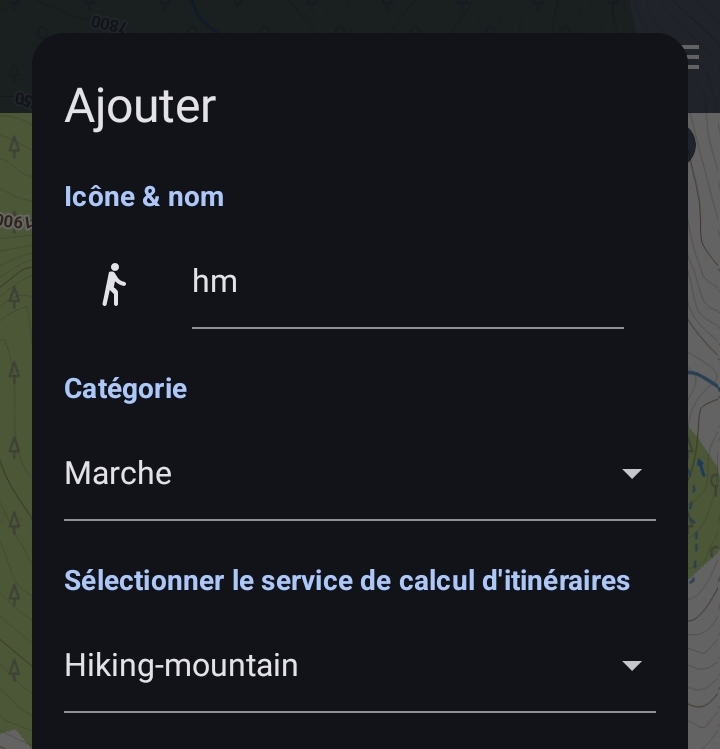Image resolution: width=720 pixels, height=749 pixels.
Task: Click the "Icône & nom" section label
Action: pyautogui.click(x=144, y=197)
